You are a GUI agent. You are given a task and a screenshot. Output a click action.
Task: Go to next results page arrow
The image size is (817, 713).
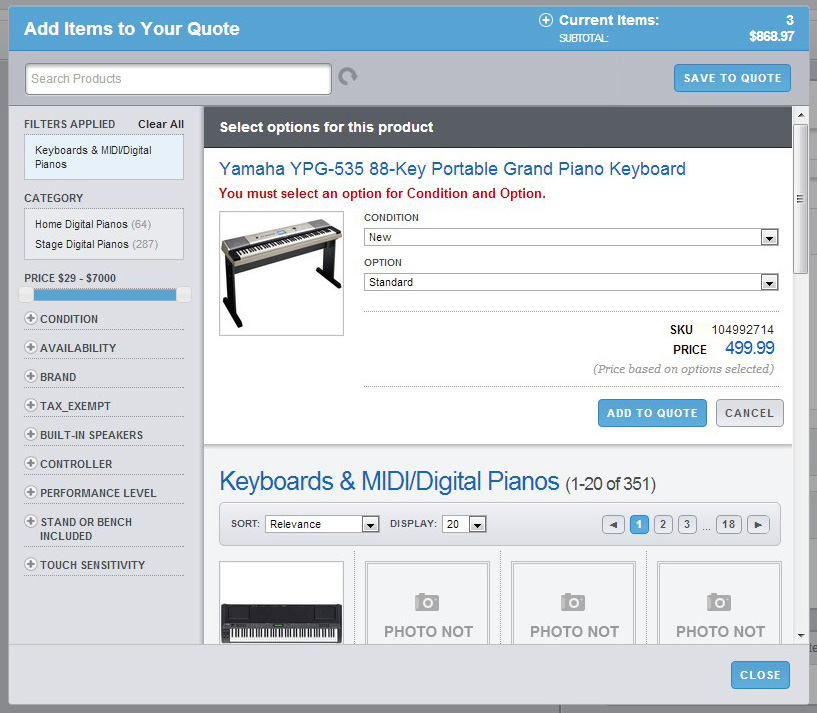click(x=758, y=524)
